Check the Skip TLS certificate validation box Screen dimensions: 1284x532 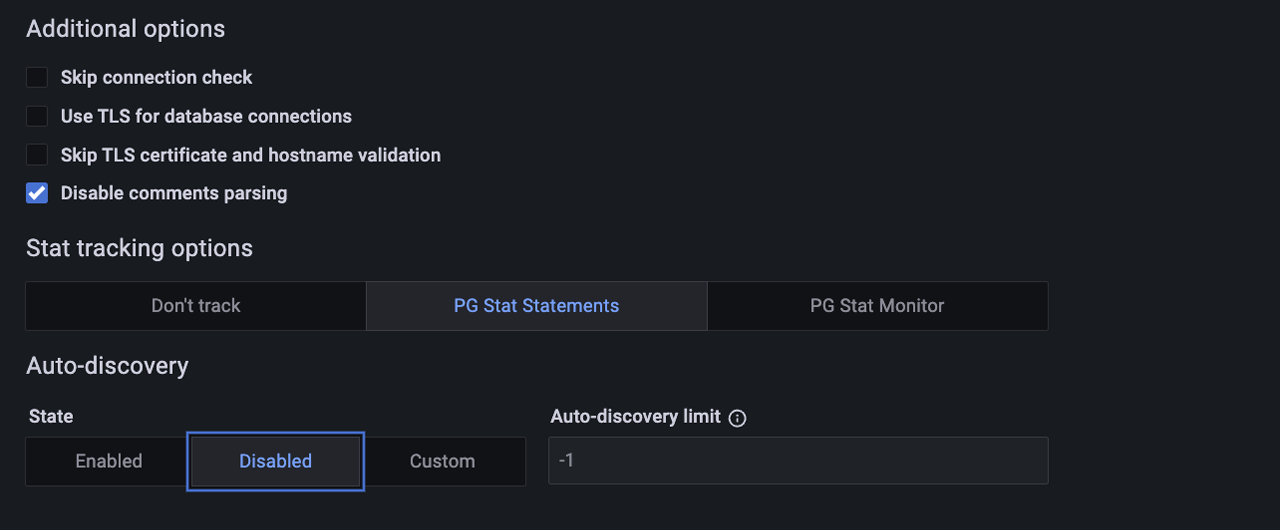click(37, 155)
